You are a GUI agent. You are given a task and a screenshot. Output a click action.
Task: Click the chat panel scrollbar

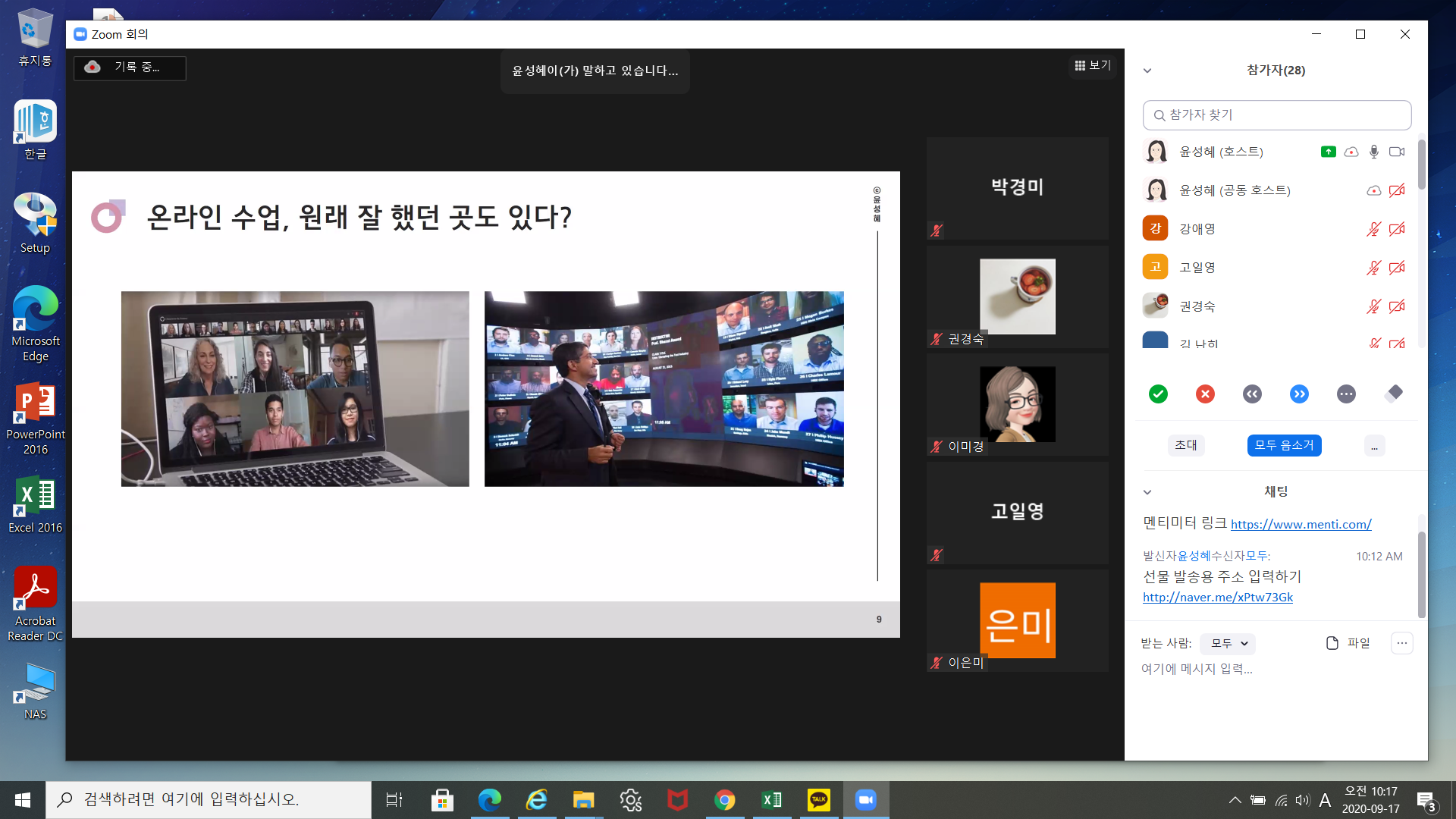(1421, 574)
